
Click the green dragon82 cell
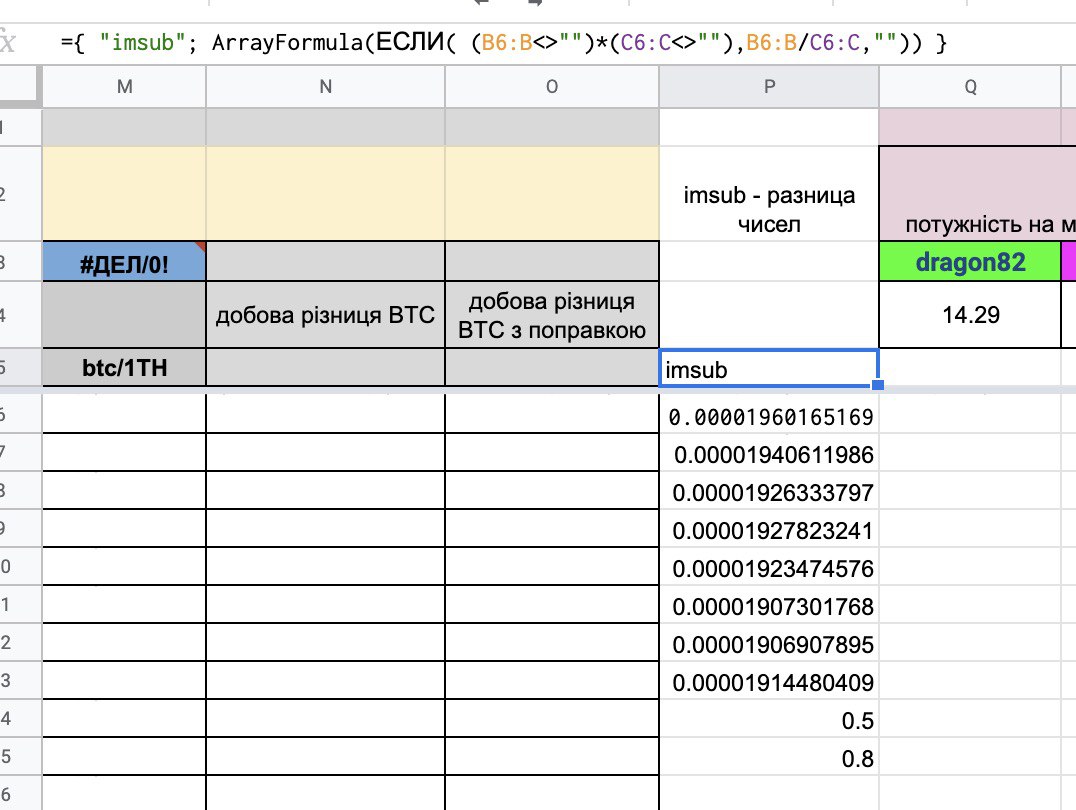[969, 262]
